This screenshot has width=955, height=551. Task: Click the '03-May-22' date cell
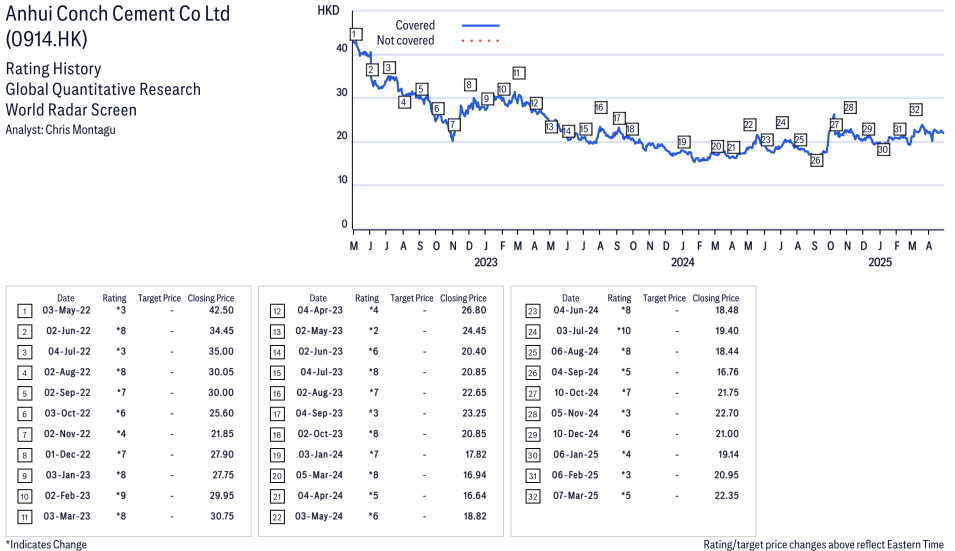tap(66, 310)
